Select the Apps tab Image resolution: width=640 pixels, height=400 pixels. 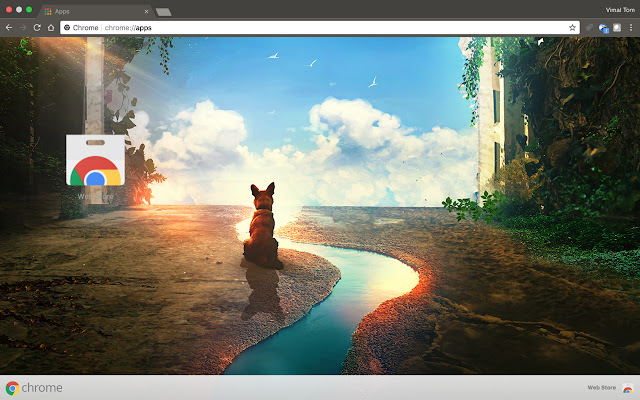(x=96, y=11)
